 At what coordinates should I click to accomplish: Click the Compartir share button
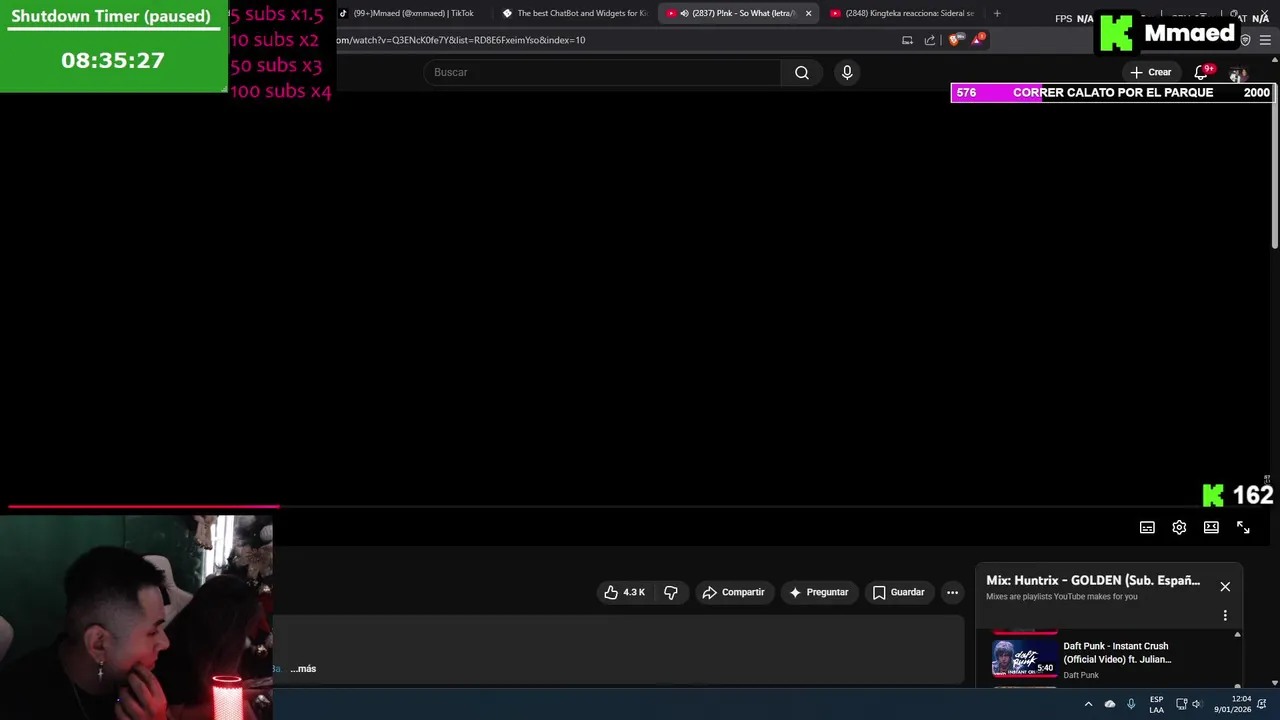point(733,592)
